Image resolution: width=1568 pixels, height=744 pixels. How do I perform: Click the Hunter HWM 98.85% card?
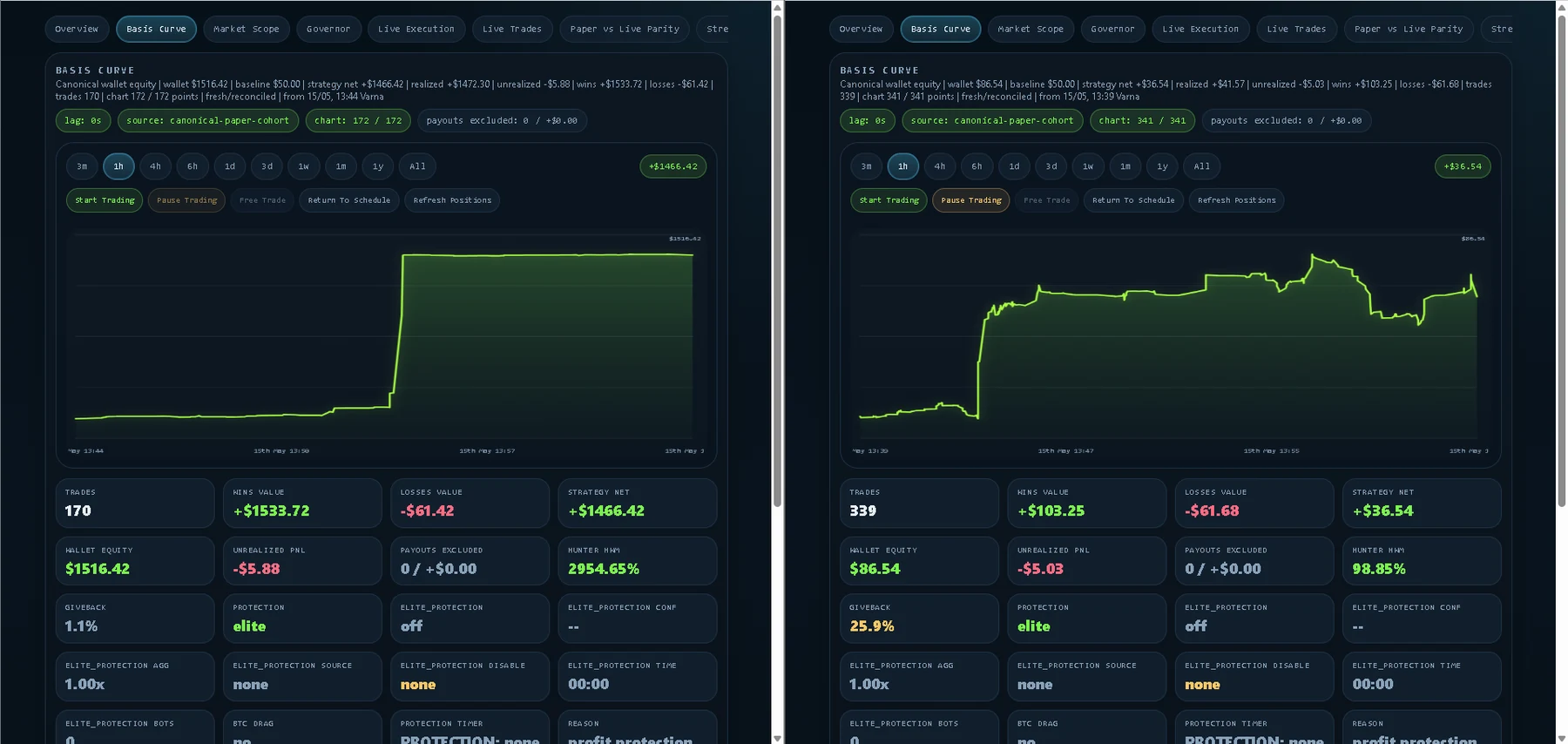click(1422, 560)
